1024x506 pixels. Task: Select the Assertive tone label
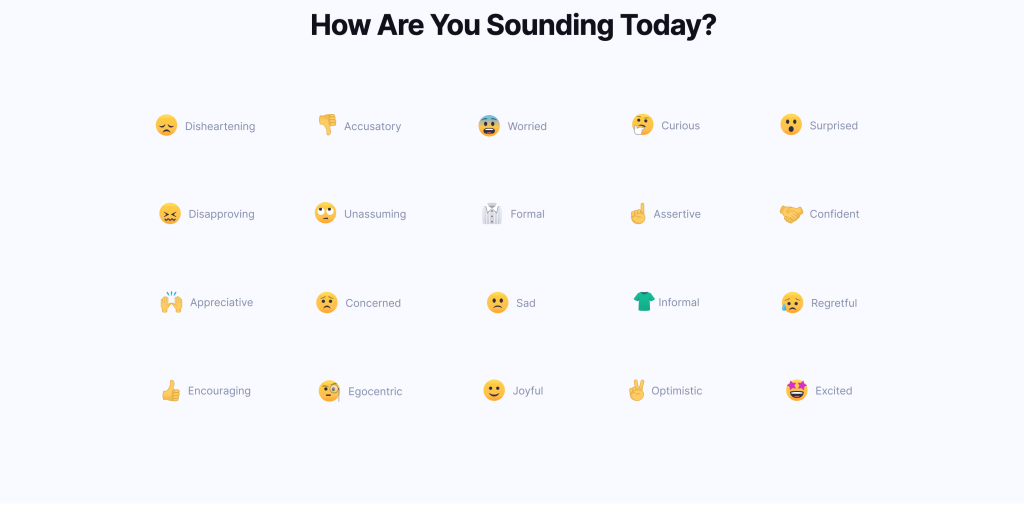point(677,214)
